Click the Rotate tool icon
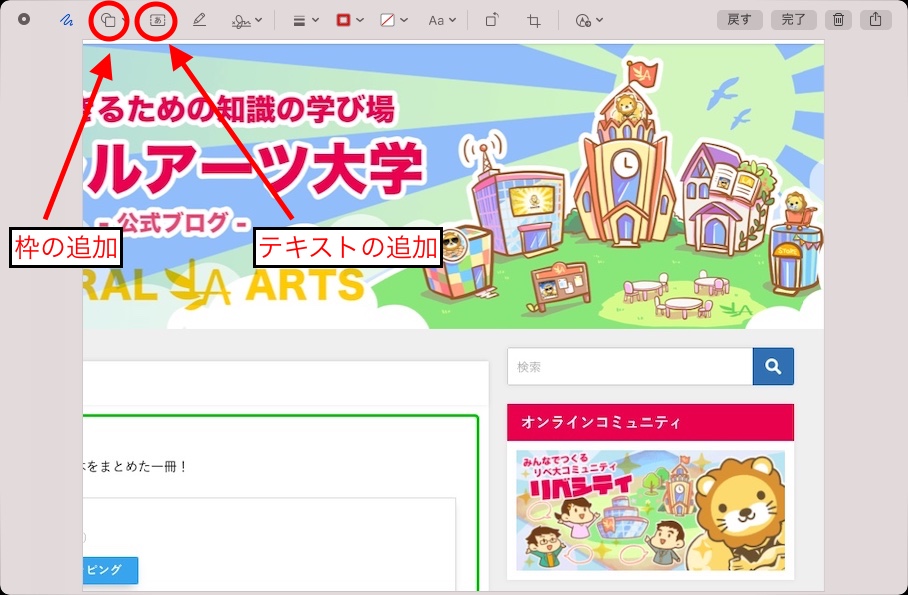 [492, 20]
